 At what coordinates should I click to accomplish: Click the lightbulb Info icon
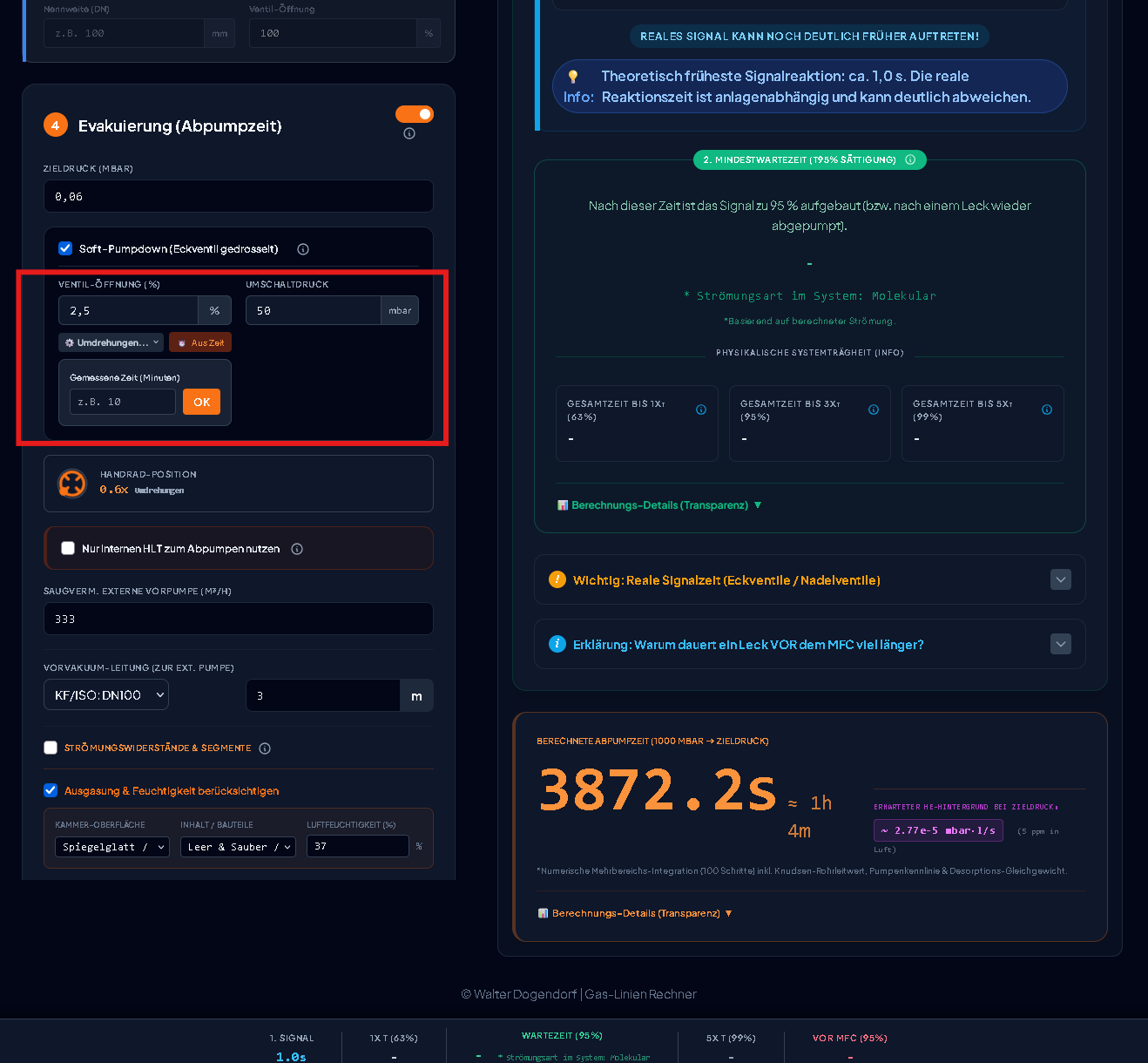[x=573, y=77]
